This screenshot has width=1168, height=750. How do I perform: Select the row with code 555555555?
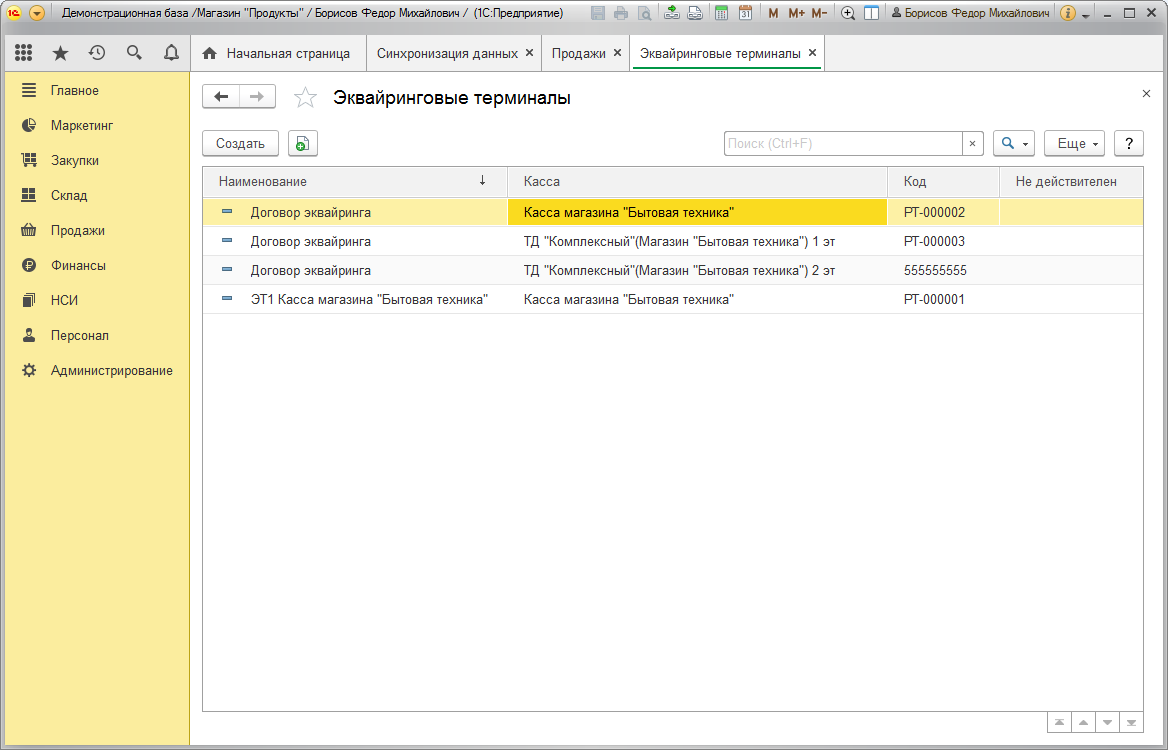(x=673, y=270)
